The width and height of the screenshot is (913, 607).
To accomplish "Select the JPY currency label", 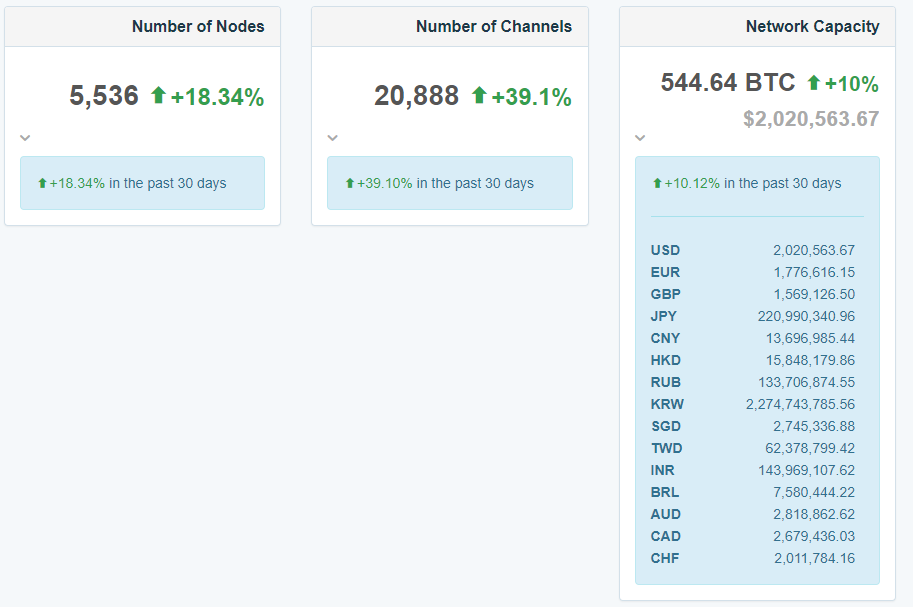I will click(x=664, y=317).
